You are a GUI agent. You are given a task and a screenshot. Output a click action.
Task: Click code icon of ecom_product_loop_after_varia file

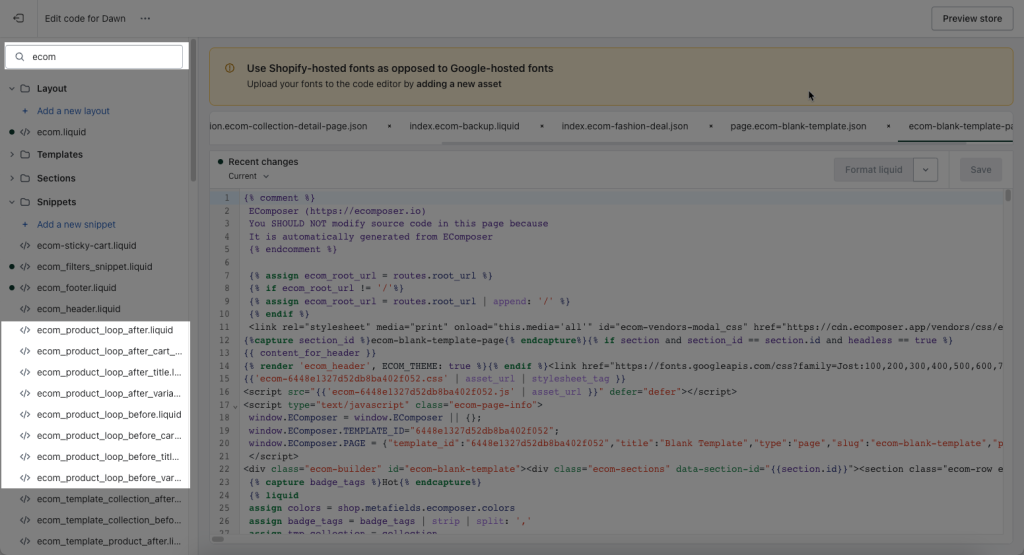(25, 393)
